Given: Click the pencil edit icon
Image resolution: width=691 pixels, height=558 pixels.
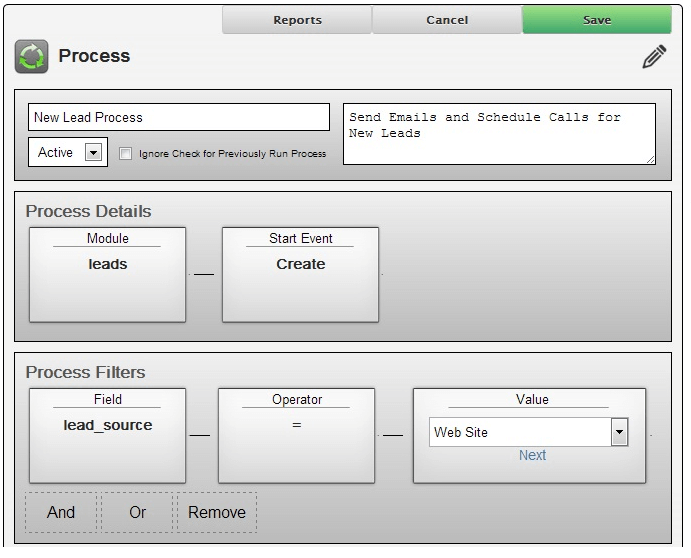Looking at the screenshot, I should [x=654, y=56].
